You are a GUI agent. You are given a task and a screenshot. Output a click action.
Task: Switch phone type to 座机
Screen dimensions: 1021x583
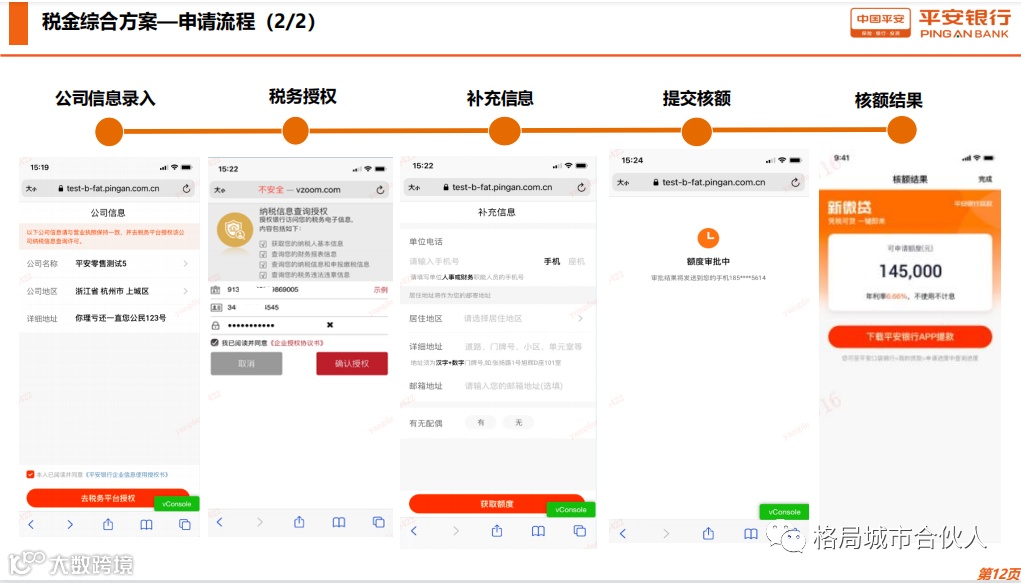(x=576, y=261)
